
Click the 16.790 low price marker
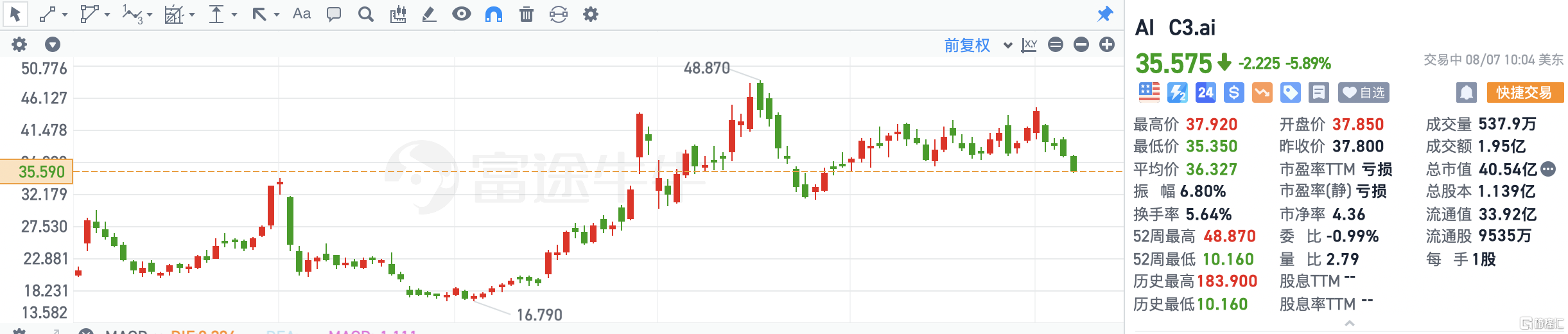539,315
